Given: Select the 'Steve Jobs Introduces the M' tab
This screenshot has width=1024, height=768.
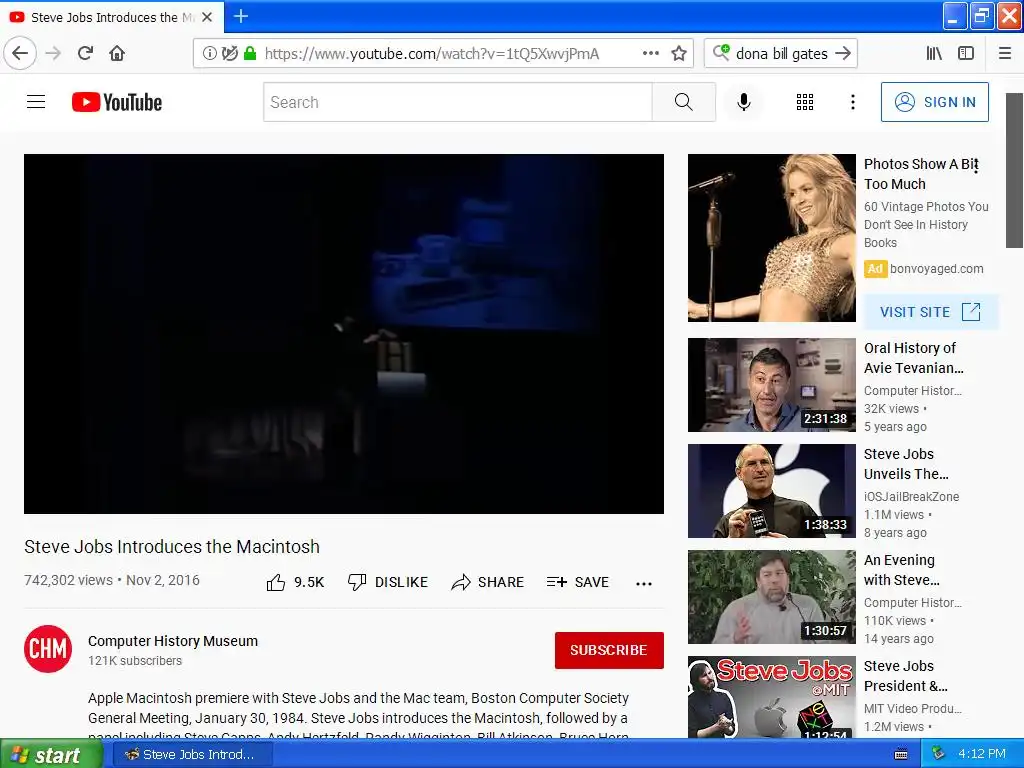Looking at the screenshot, I should (112, 17).
